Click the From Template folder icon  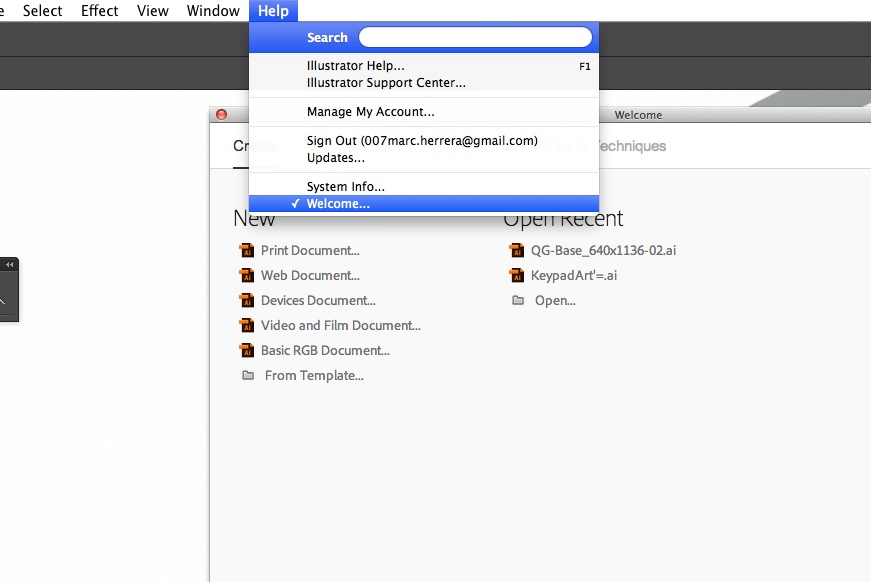(x=248, y=375)
